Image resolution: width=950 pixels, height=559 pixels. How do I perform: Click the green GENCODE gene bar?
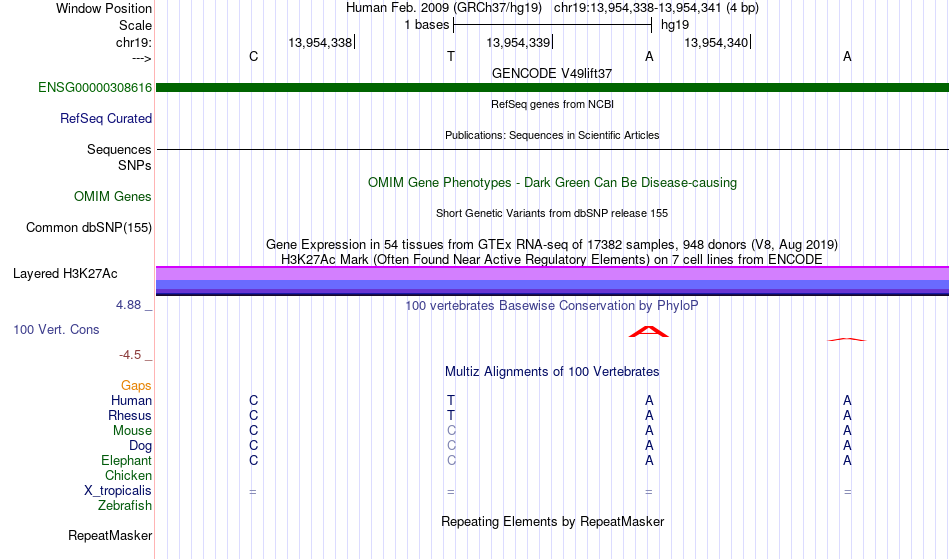552,88
